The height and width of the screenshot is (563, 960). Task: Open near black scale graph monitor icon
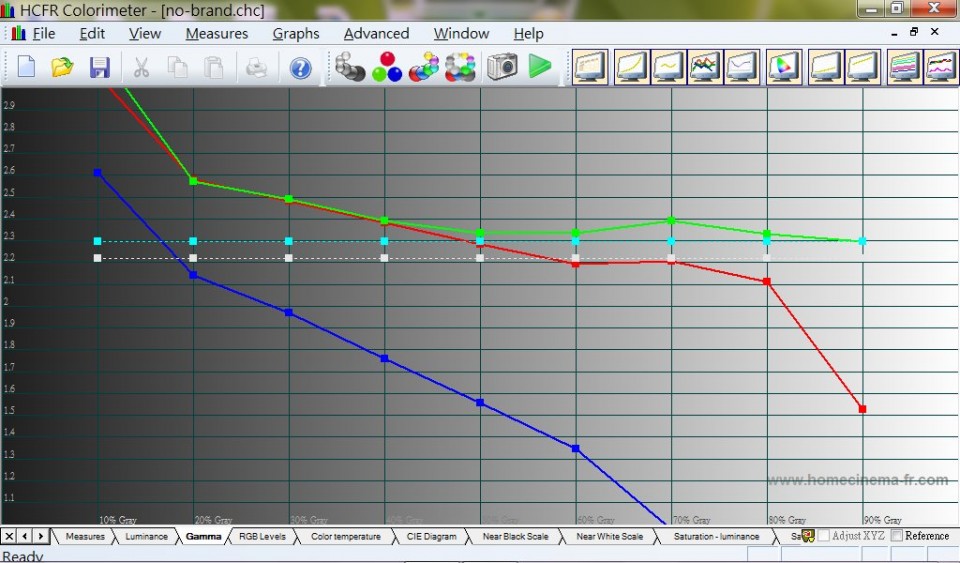tap(826, 66)
